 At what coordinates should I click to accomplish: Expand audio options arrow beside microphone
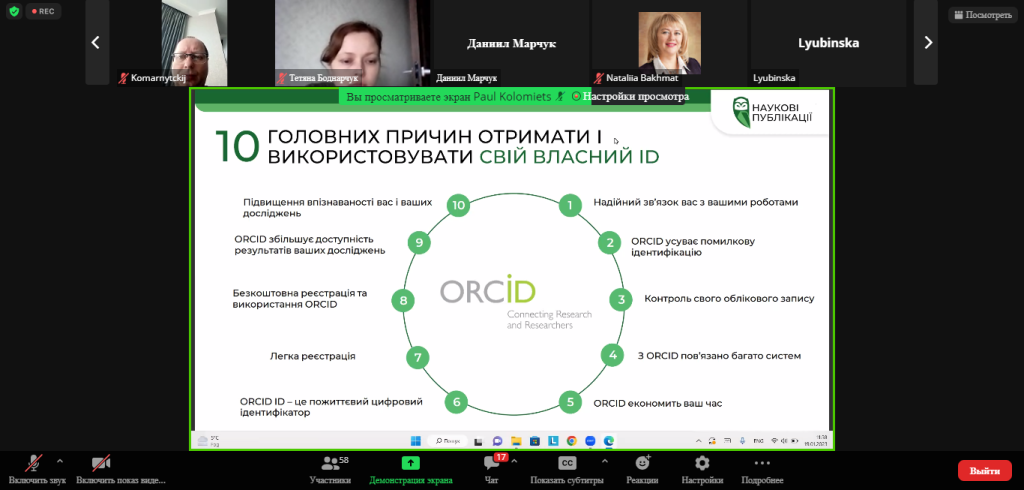[x=60, y=461]
